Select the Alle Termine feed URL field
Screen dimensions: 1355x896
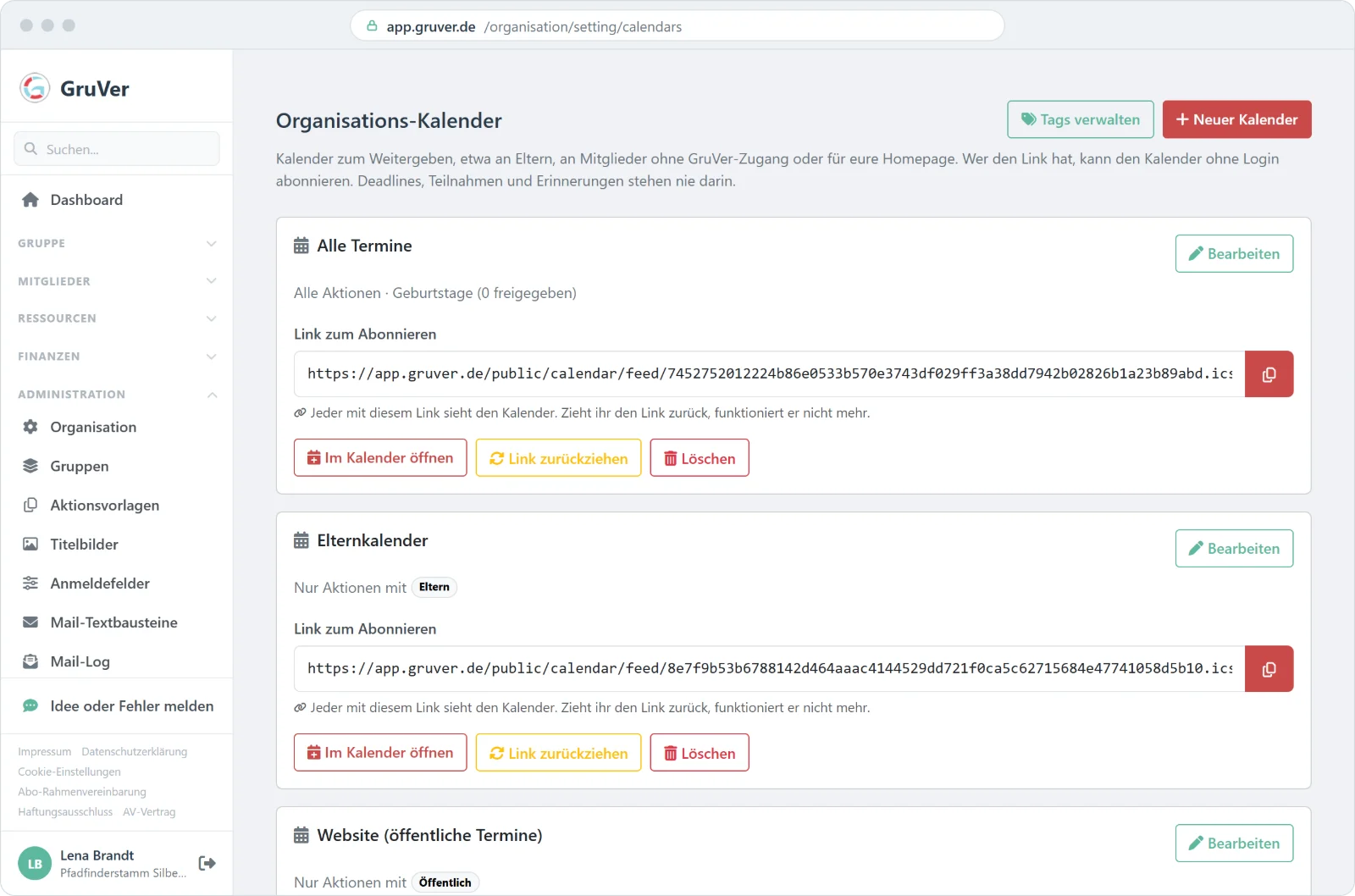click(x=769, y=374)
